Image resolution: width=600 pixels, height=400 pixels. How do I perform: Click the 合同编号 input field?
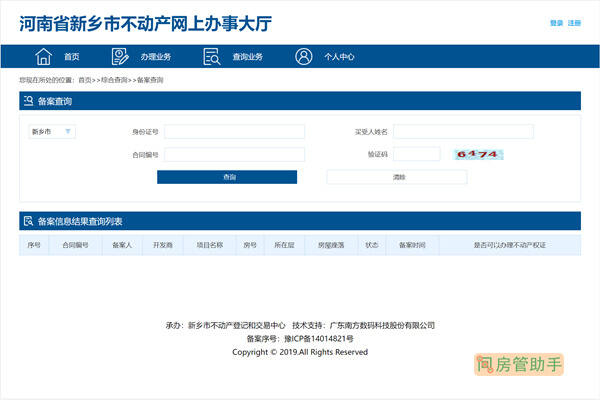click(235, 155)
